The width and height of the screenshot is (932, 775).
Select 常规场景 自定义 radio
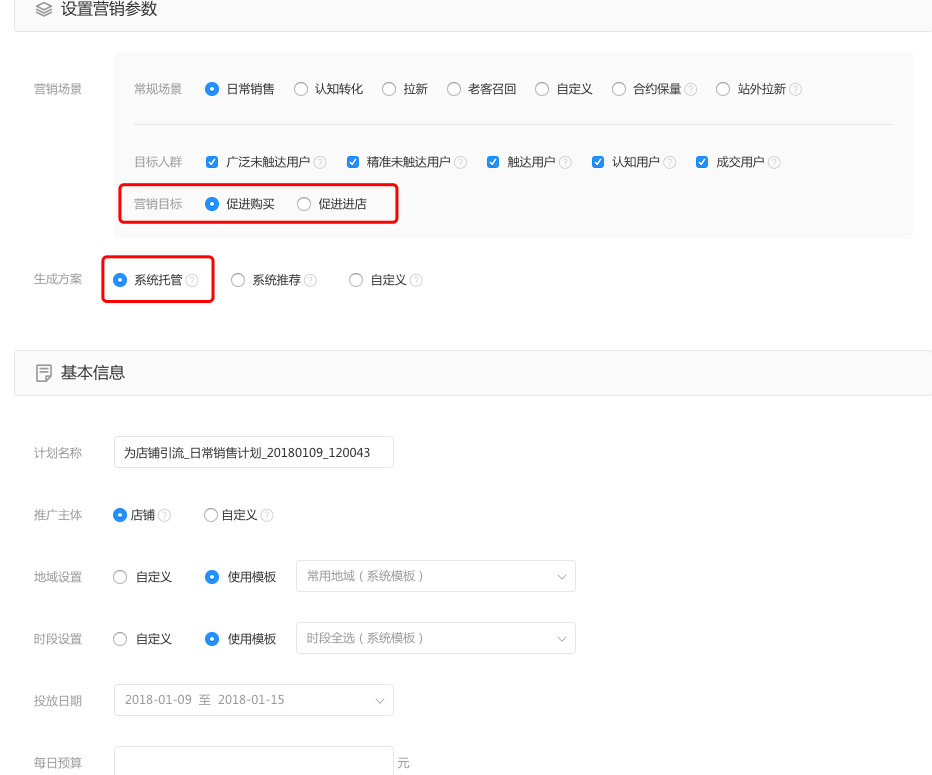(541, 89)
